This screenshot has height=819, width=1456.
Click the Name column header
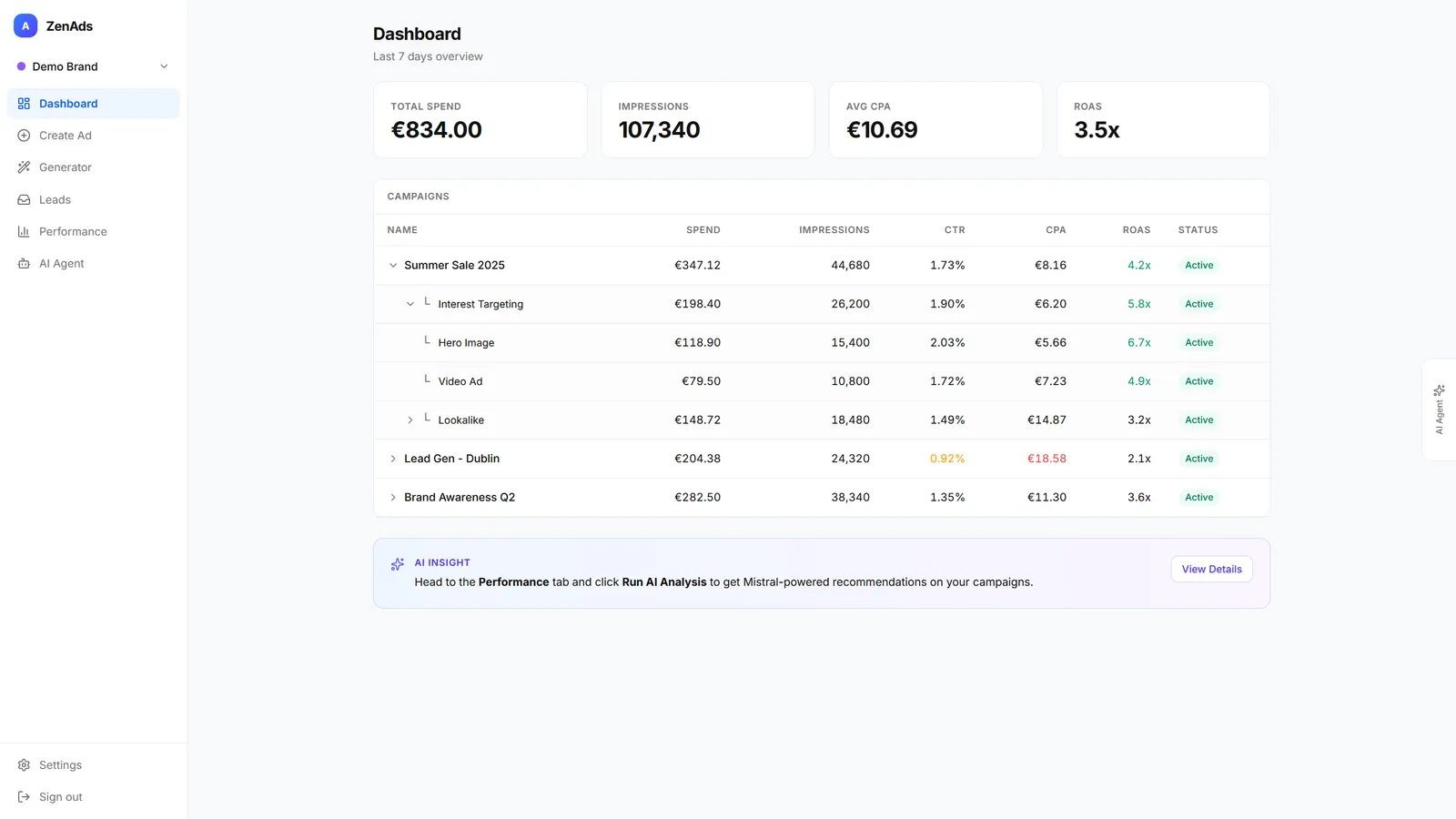pyautogui.click(x=402, y=230)
